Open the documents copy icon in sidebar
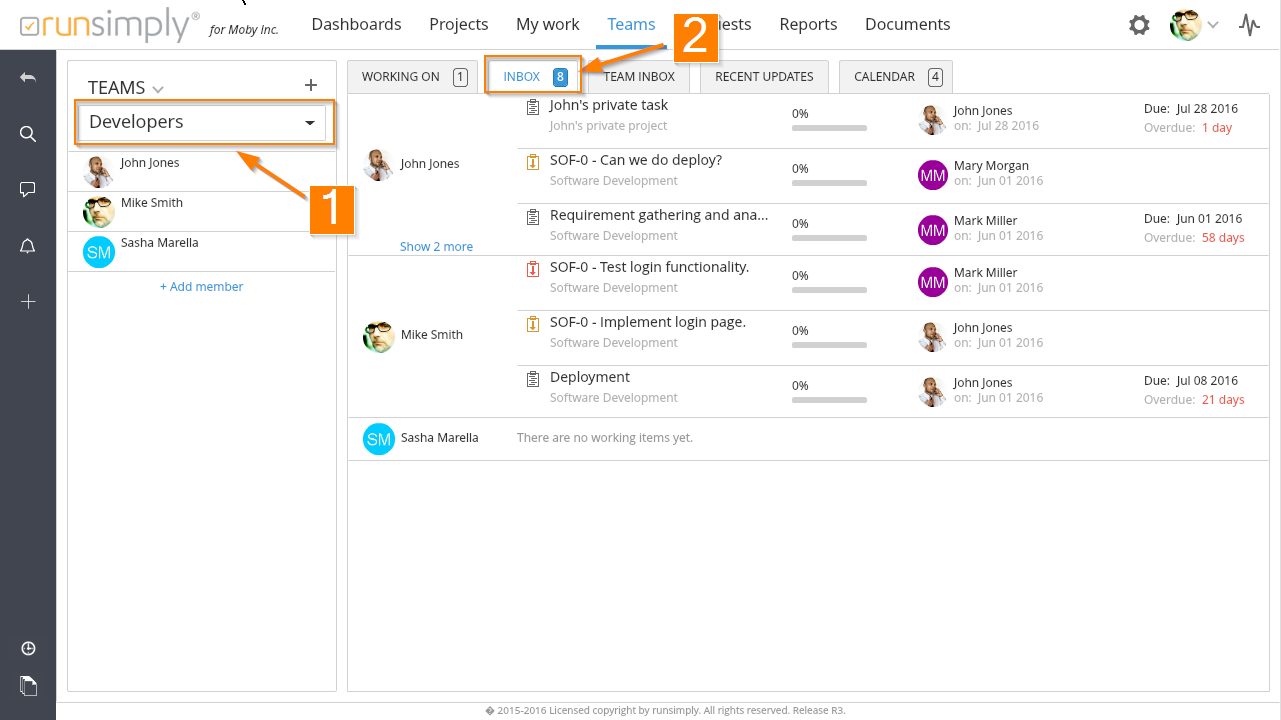The width and height of the screenshot is (1281, 720). 28,686
